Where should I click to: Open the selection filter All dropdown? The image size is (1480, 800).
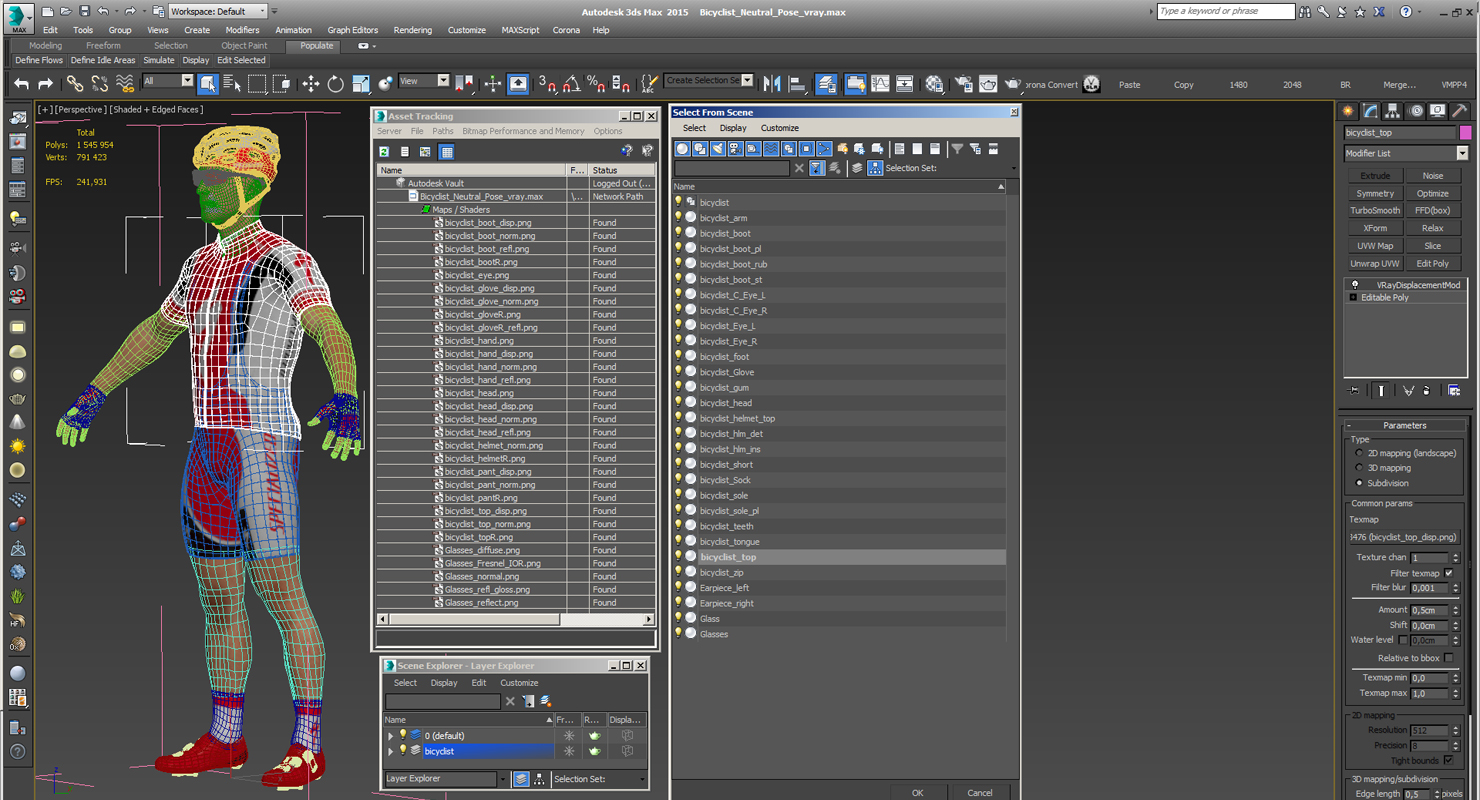pos(168,81)
